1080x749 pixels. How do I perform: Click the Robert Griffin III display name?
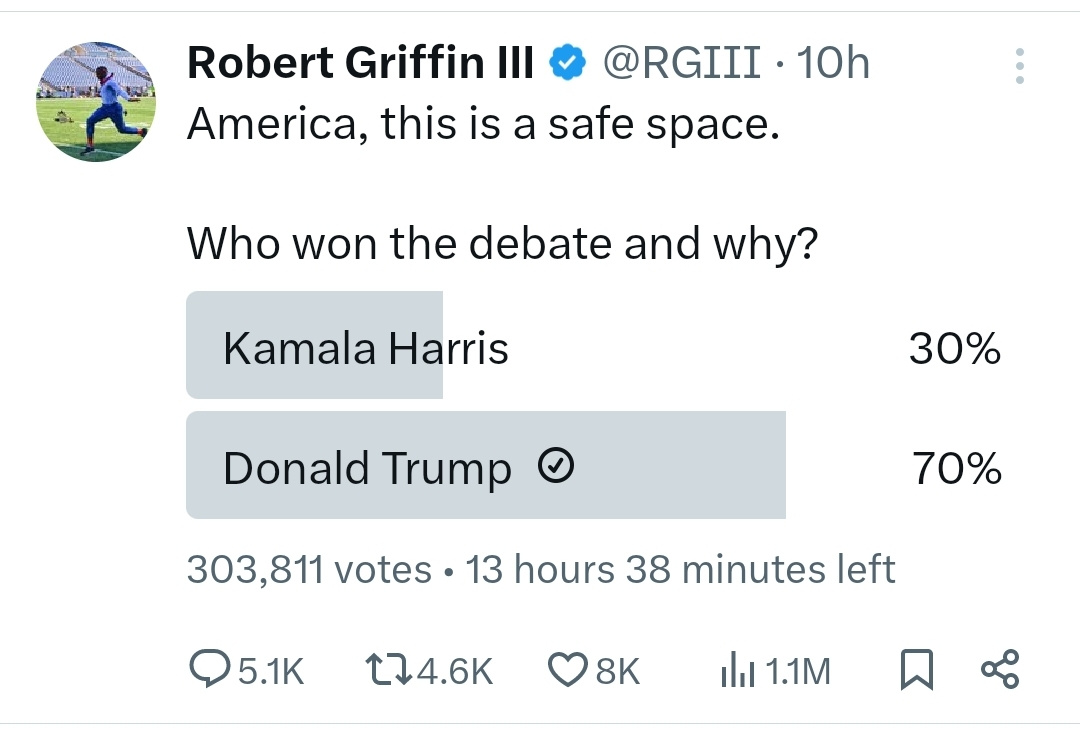[361, 64]
